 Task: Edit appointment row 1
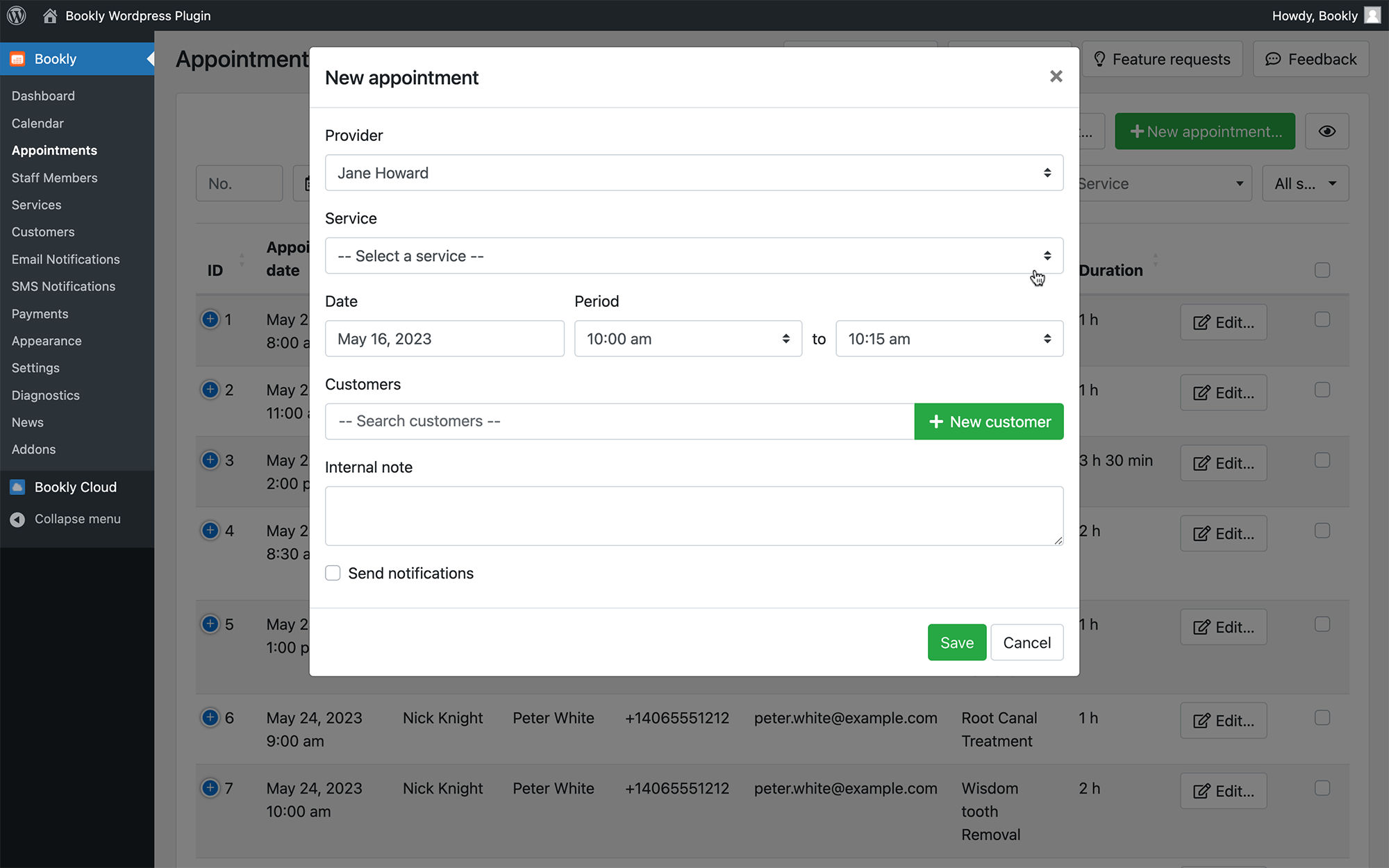point(1224,322)
